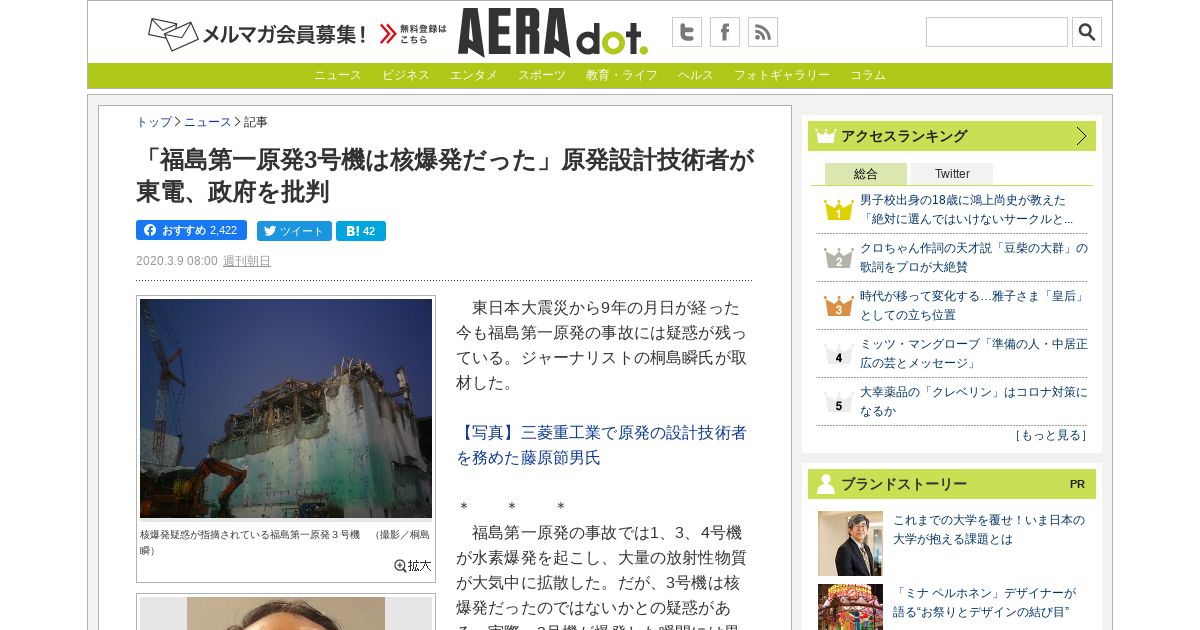The height and width of the screenshot is (630, 1200).
Task: Open これまでの大学を覆せ brand story link
Action: point(989,529)
